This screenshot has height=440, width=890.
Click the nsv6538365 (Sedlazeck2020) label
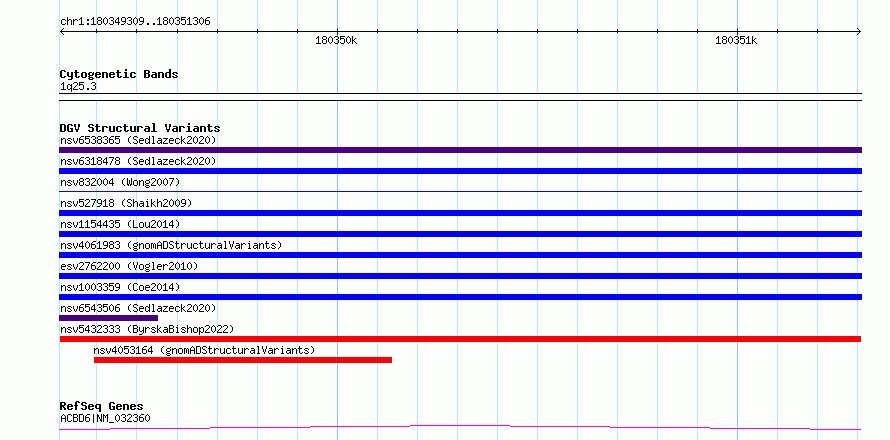[x=138, y=140]
